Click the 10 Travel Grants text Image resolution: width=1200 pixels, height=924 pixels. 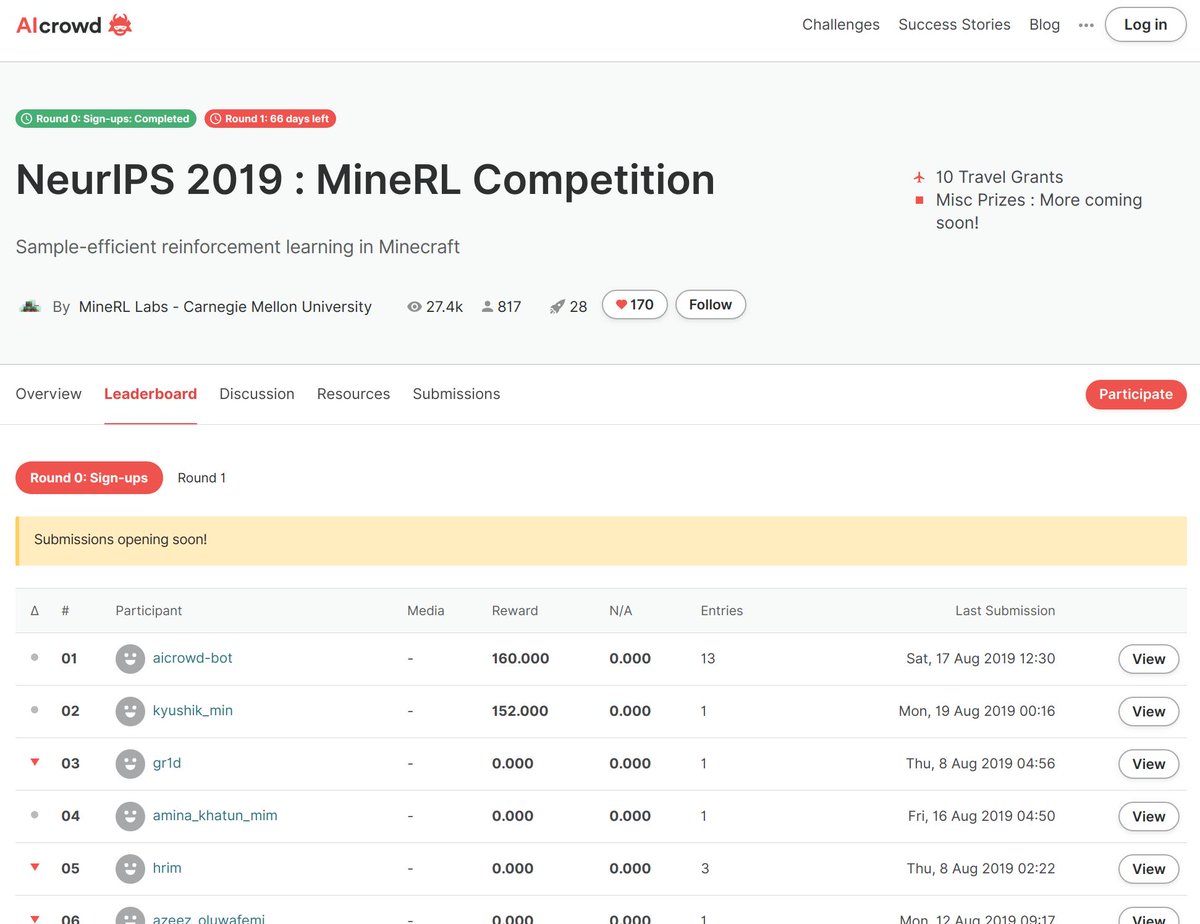pos(1000,177)
